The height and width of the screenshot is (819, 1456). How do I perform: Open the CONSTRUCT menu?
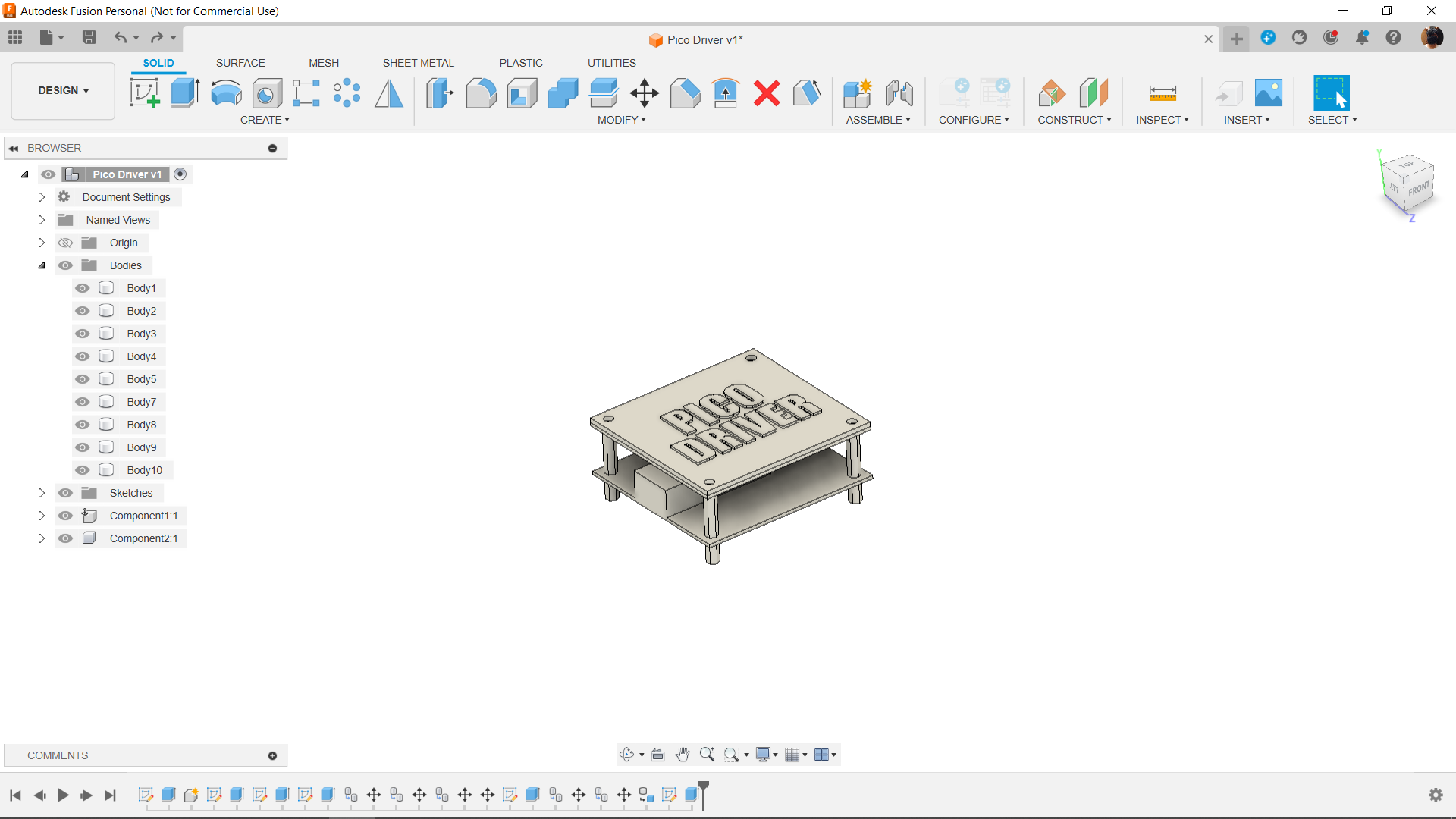[x=1074, y=120]
